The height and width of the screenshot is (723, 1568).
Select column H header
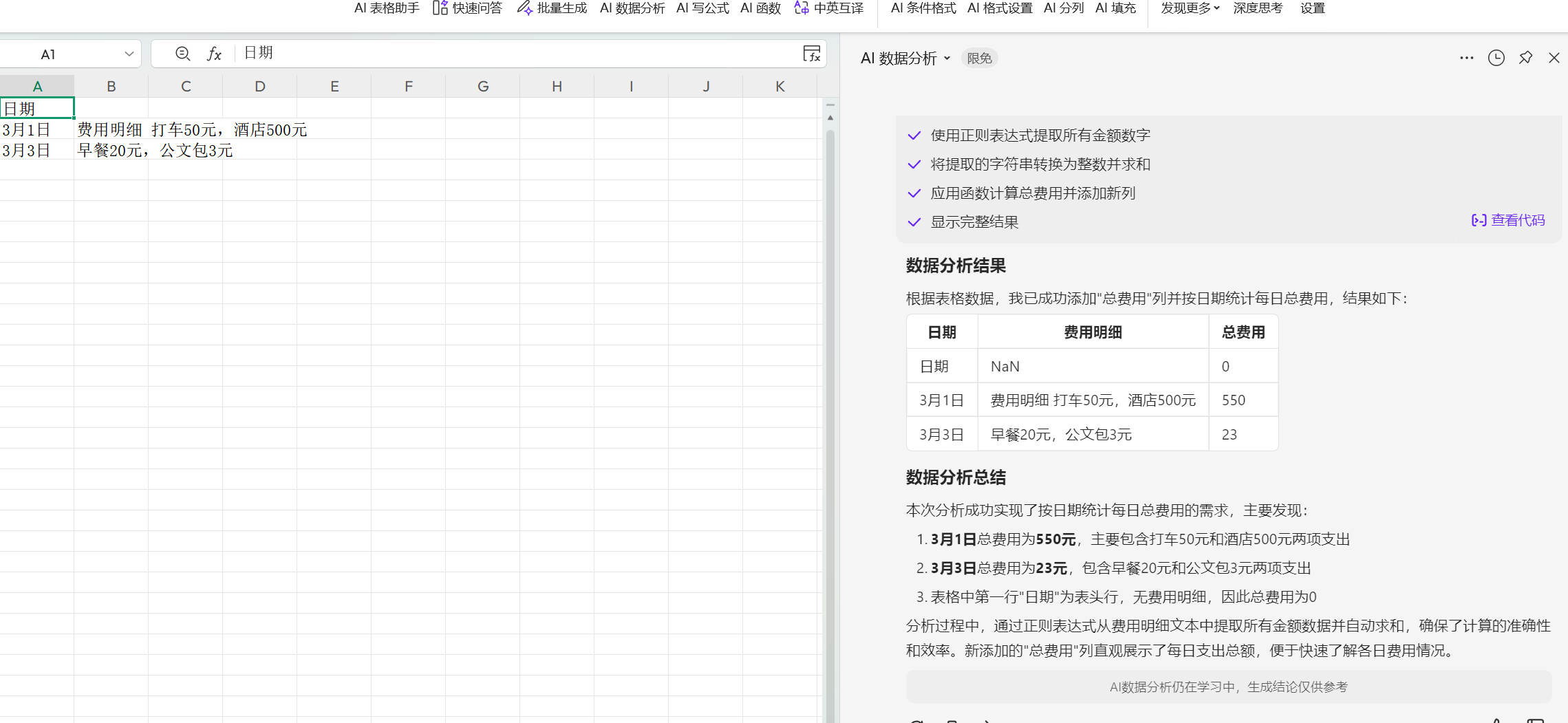557,86
